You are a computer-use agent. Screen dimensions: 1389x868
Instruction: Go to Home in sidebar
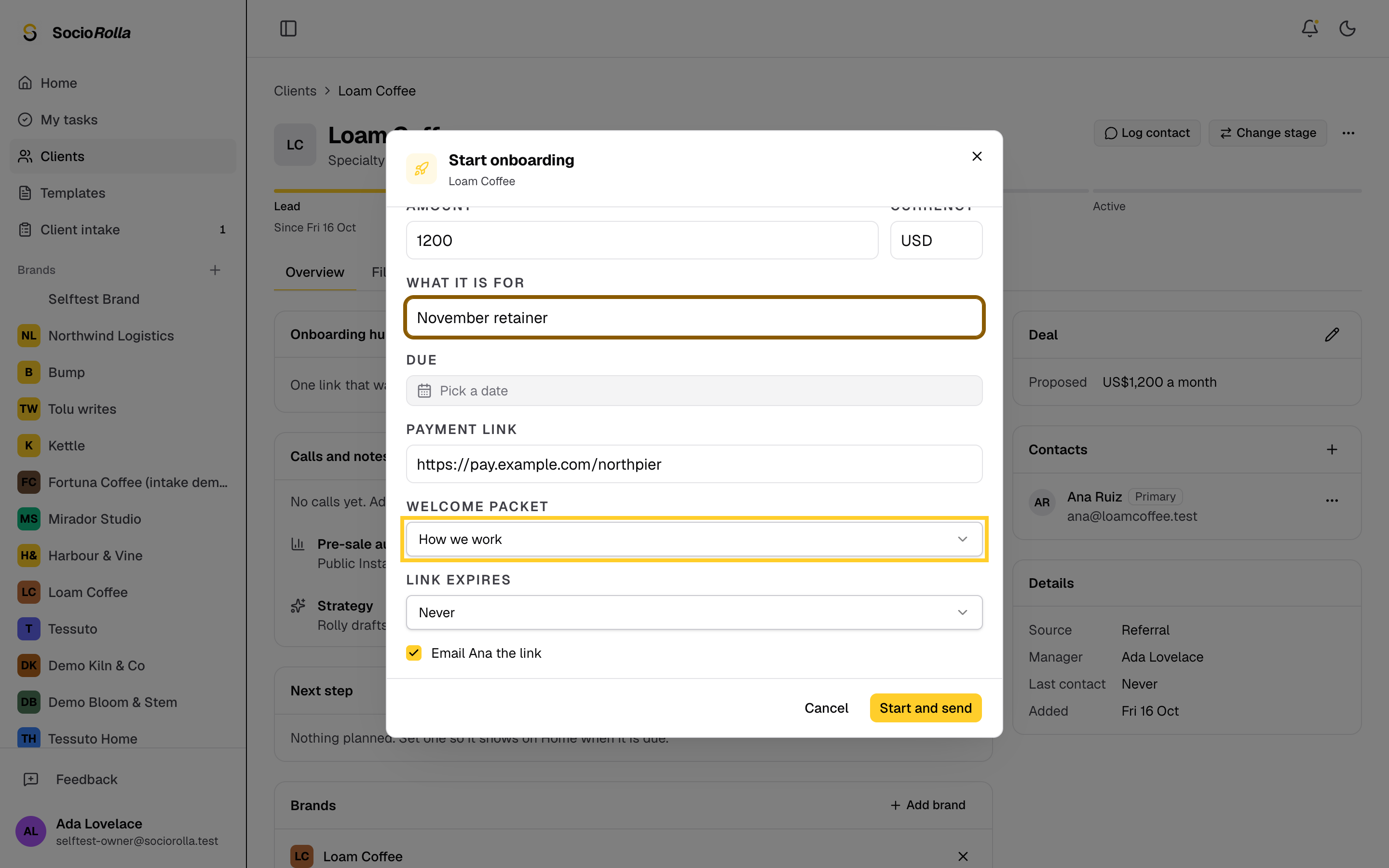(123, 82)
